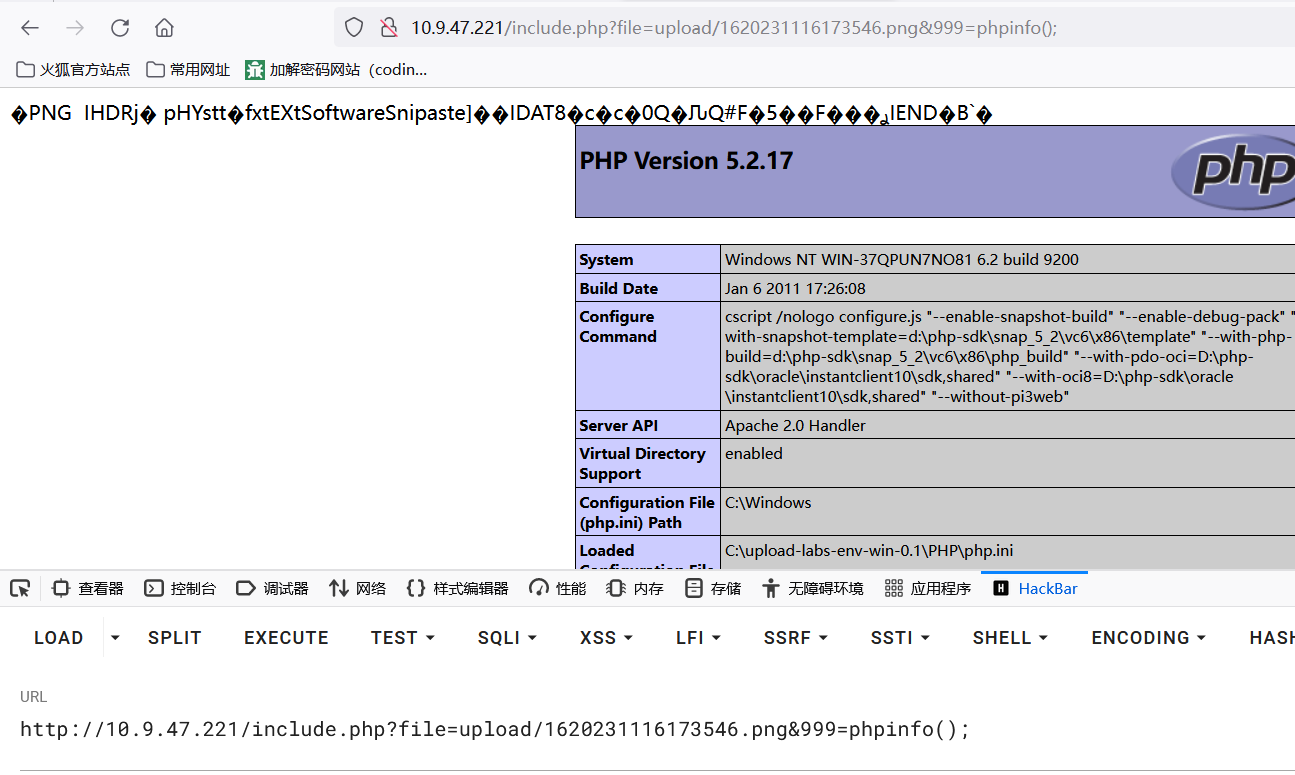Open the XSS dropdown menu
Image resolution: width=1295 pixels, height=775 pixels.
[606, 638]
